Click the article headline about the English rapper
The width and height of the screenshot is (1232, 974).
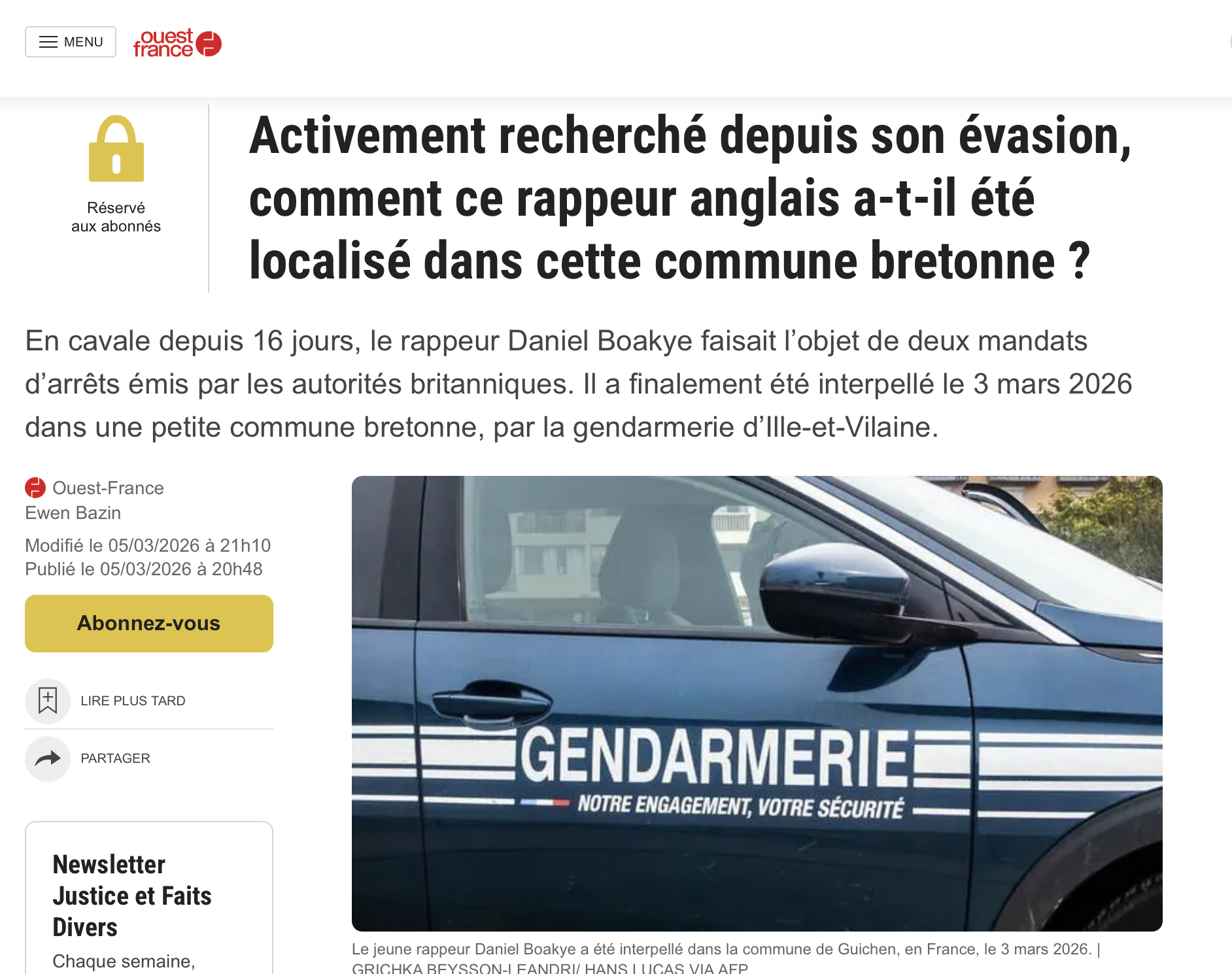(x=691, y=198)
